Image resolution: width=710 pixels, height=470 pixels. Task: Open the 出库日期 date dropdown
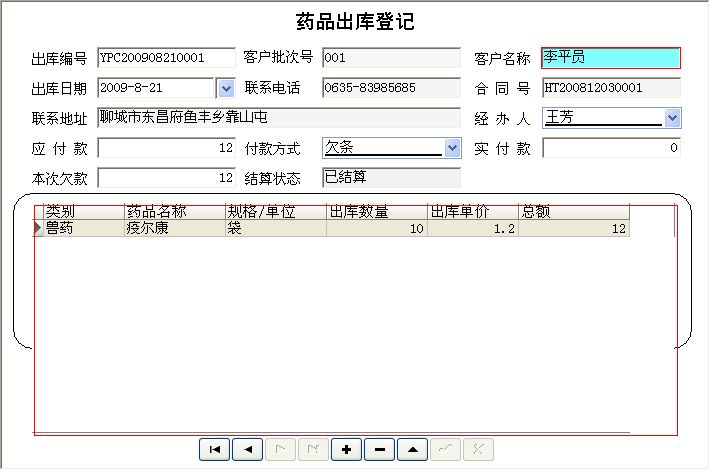pos(224,89)
